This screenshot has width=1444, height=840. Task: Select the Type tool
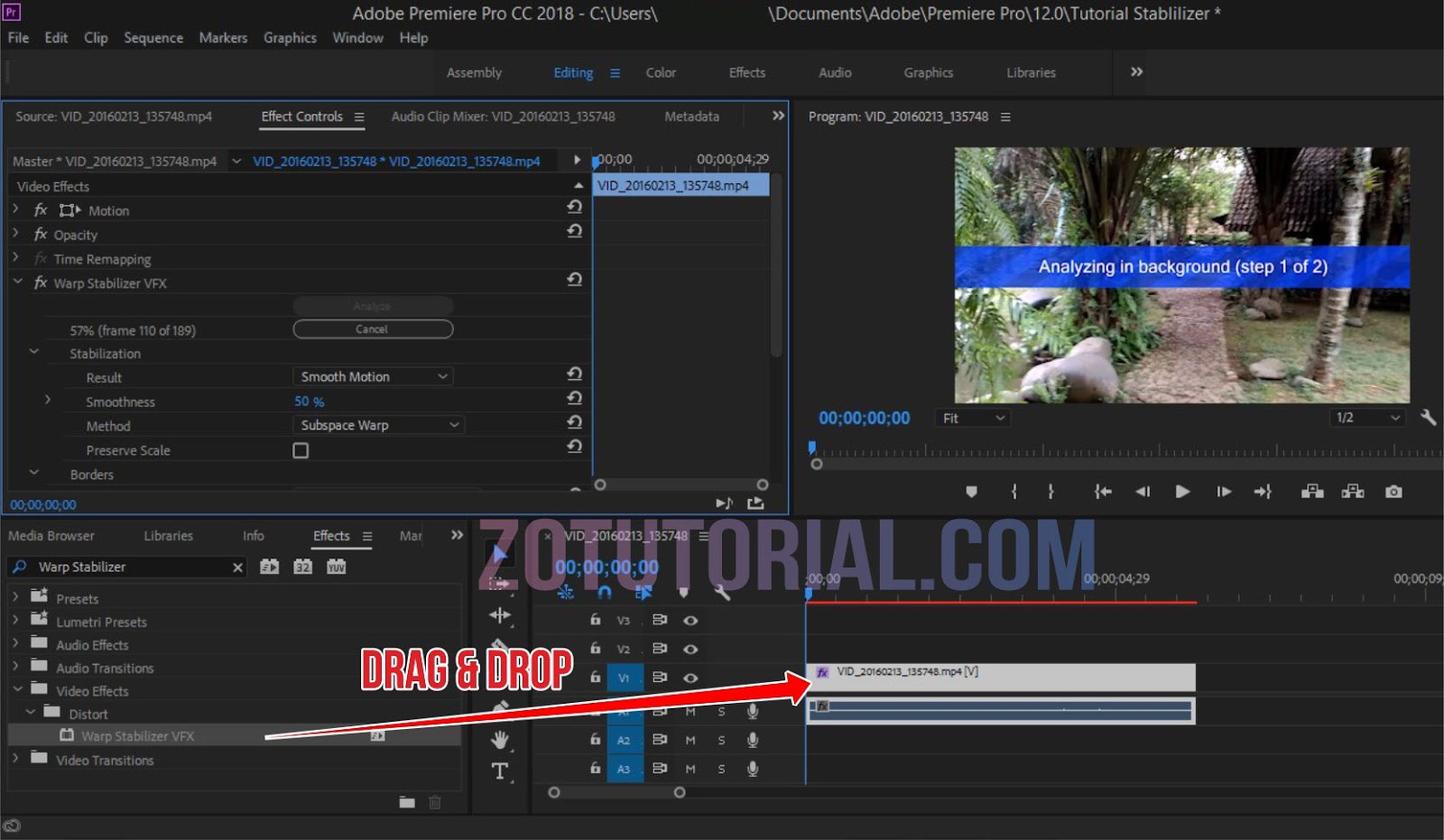coord(500,771)
